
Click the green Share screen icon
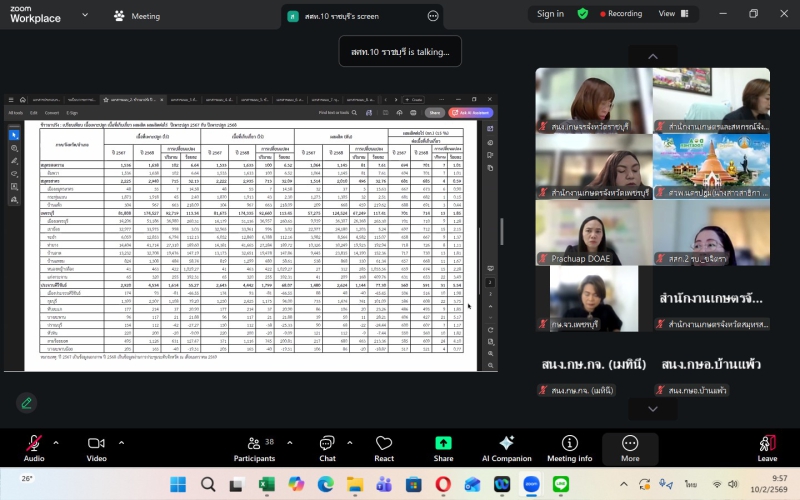[443, 443]
